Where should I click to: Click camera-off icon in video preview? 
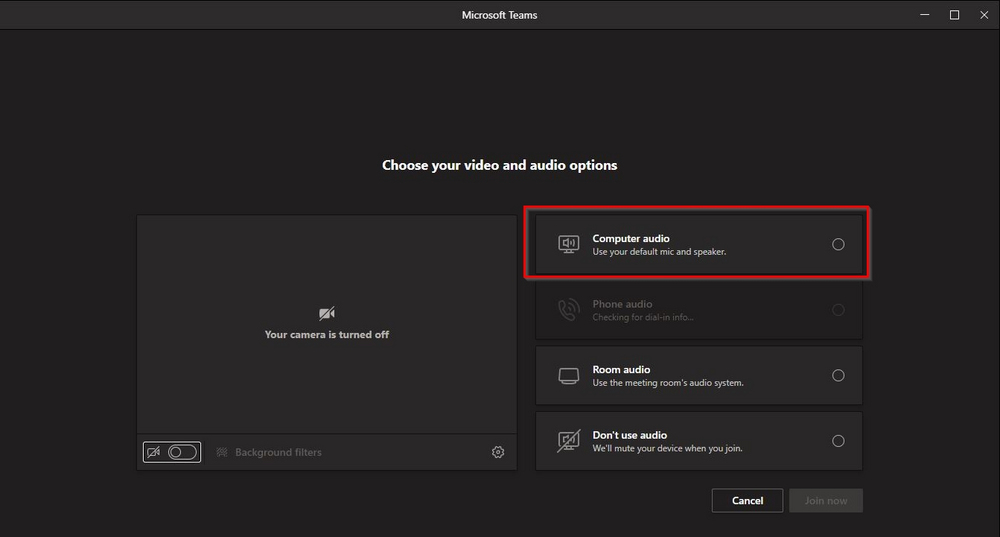(x=327, y=313)
